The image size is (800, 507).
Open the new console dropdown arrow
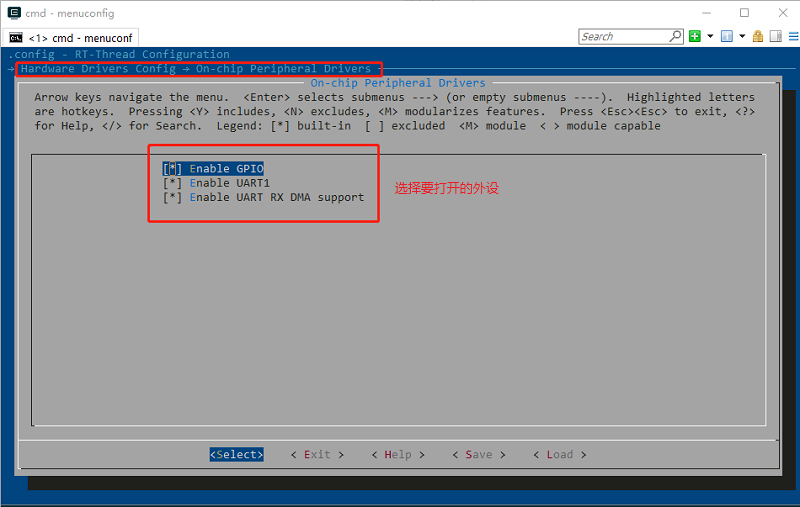[710, 36]
